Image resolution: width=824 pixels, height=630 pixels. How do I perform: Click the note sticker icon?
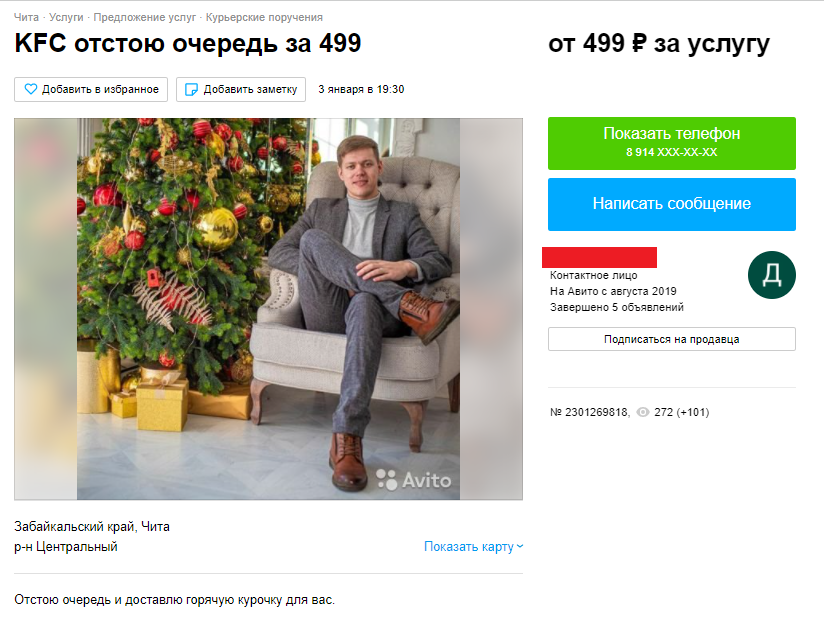192,89
